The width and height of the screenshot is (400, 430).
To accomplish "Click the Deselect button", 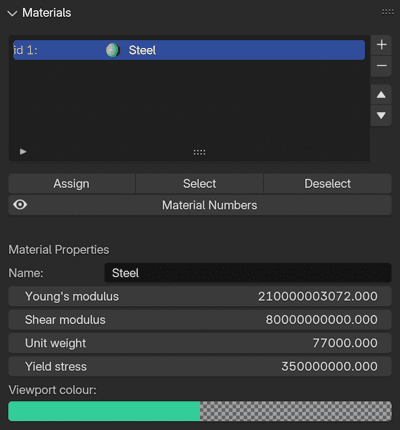I will (x=327, y=183).
